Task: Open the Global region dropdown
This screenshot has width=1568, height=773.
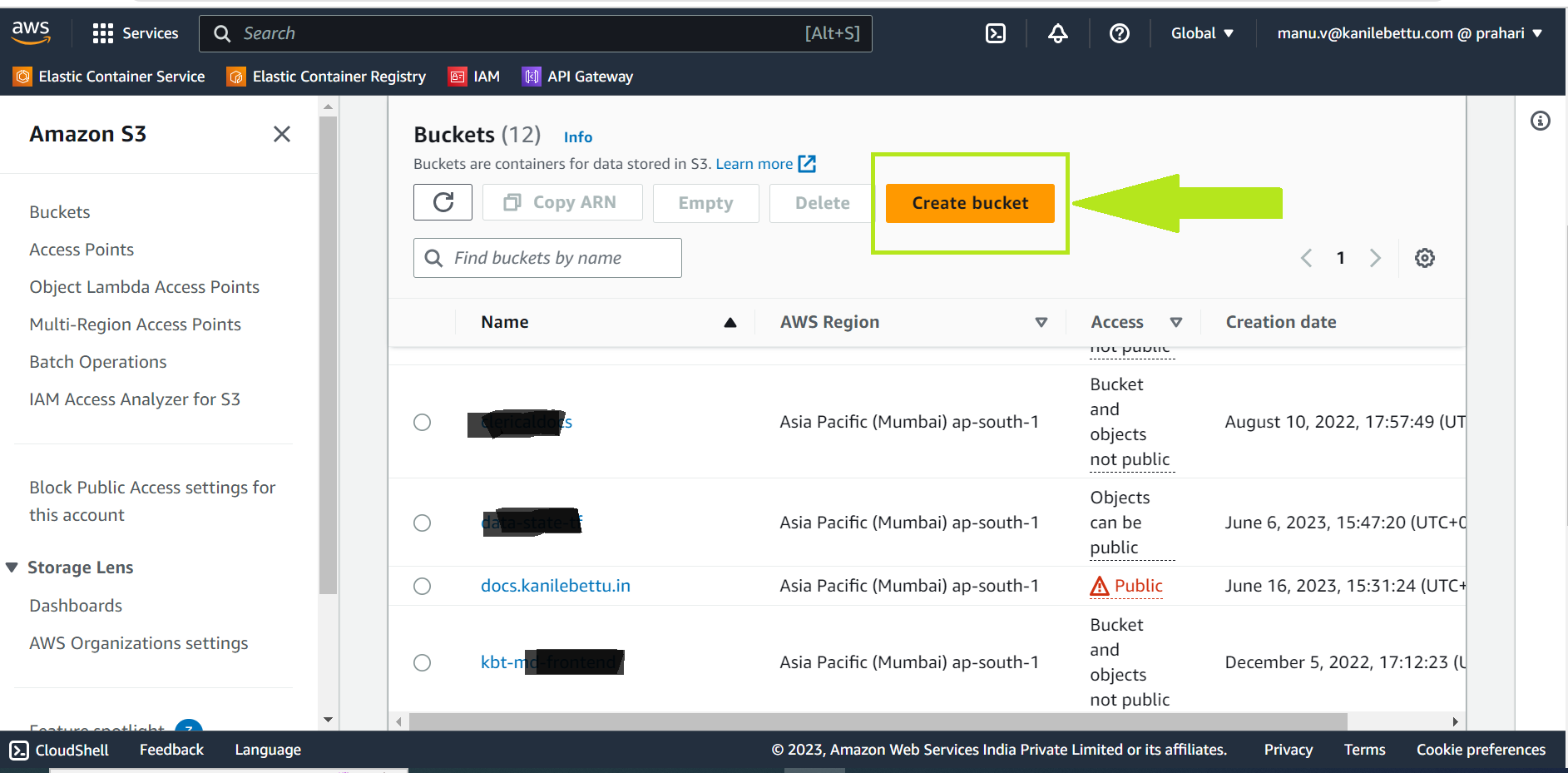Action: [1202, 33]
